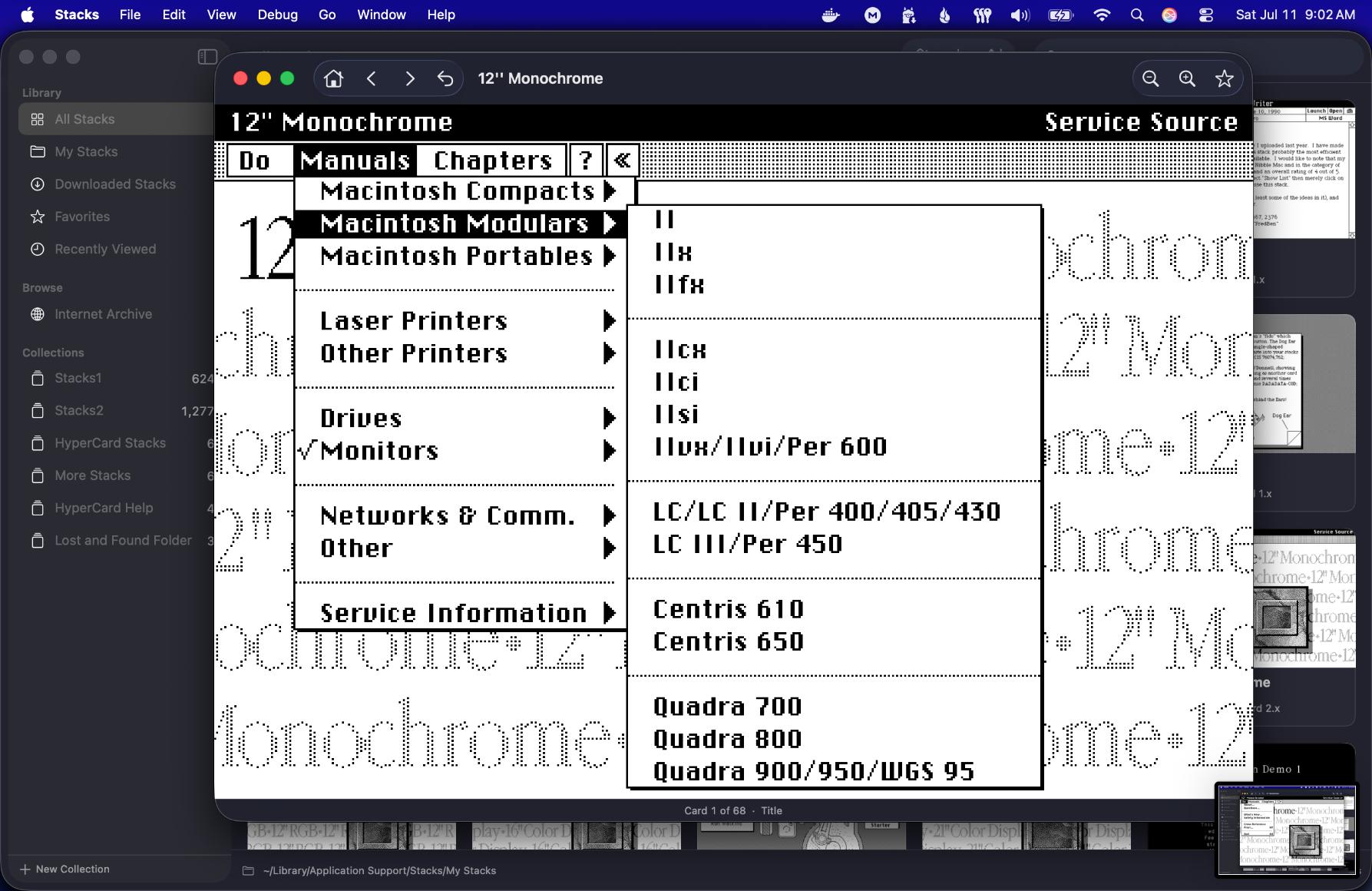Expand the Laser Printers submenu
Image resolution: width=1372 pixels, height=891 pixels.
461,321
